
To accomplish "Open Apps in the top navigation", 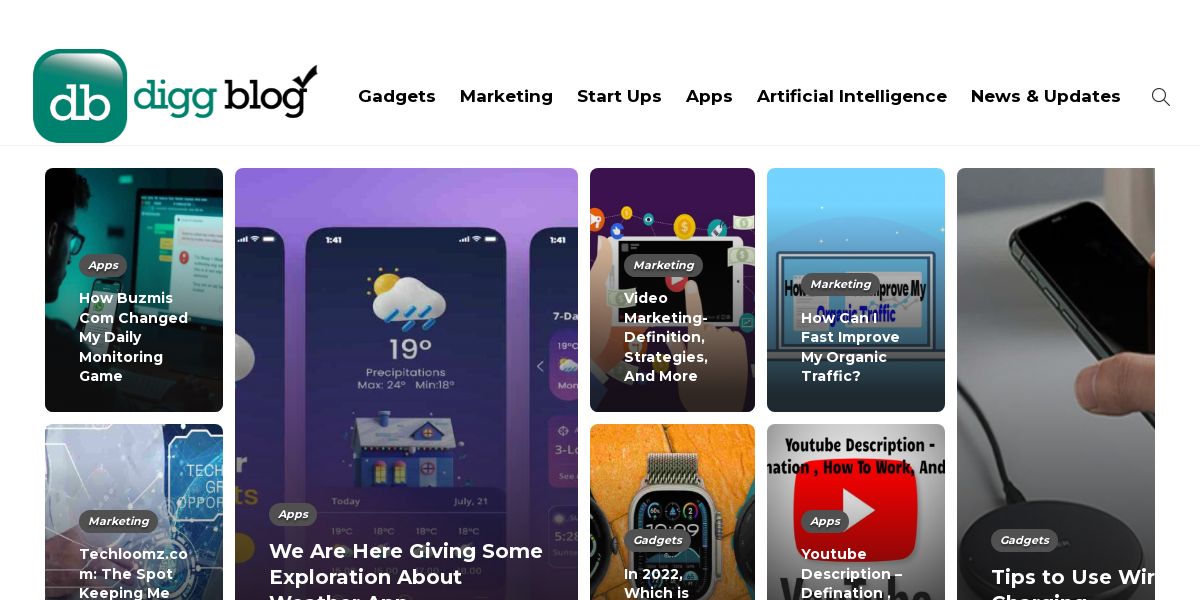I will tap(709, 96).
